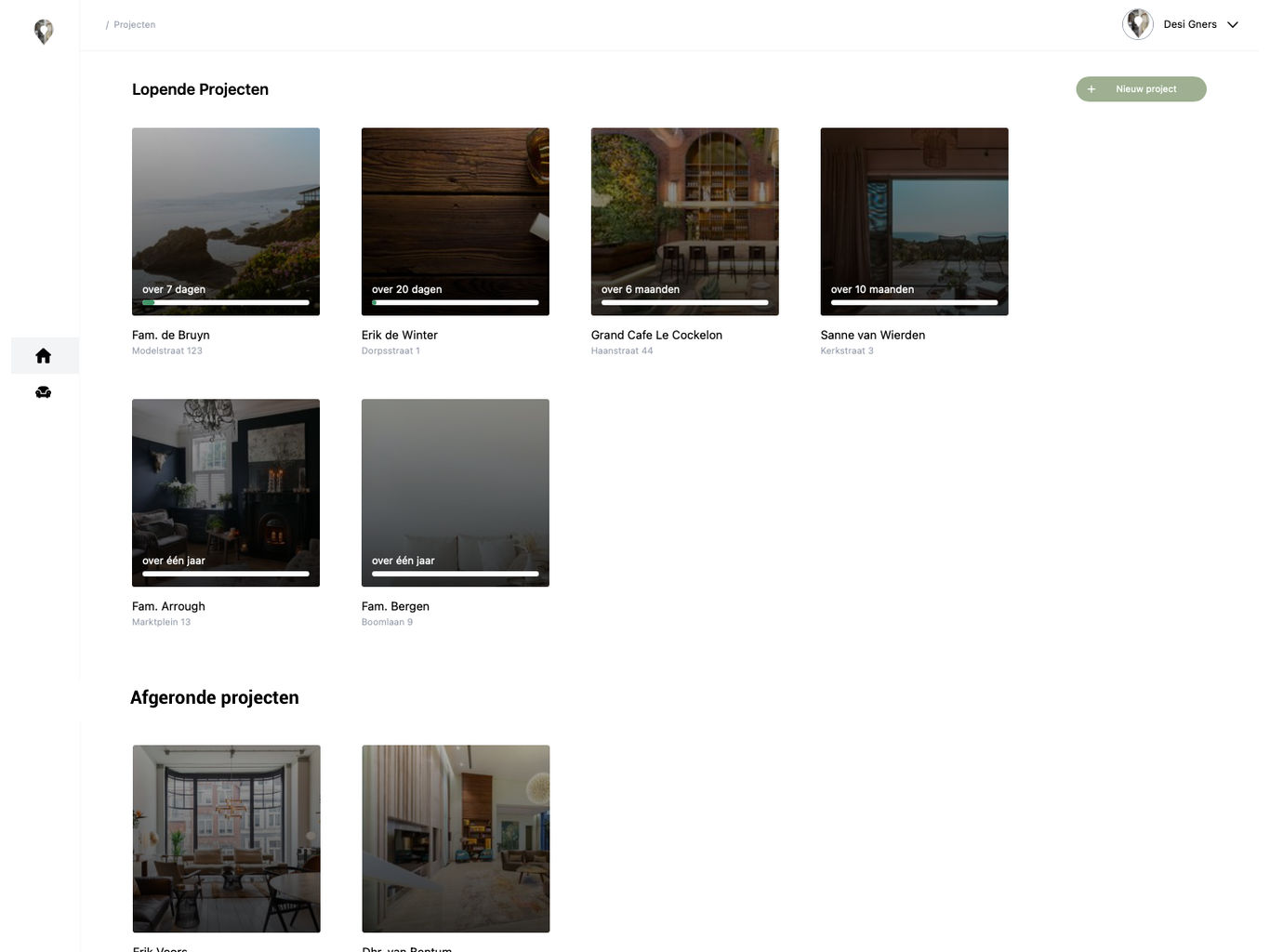1270x952 pixels.
Task: Open the Erik de Winter project thumbnail
Action: click(x=456, y=221)
